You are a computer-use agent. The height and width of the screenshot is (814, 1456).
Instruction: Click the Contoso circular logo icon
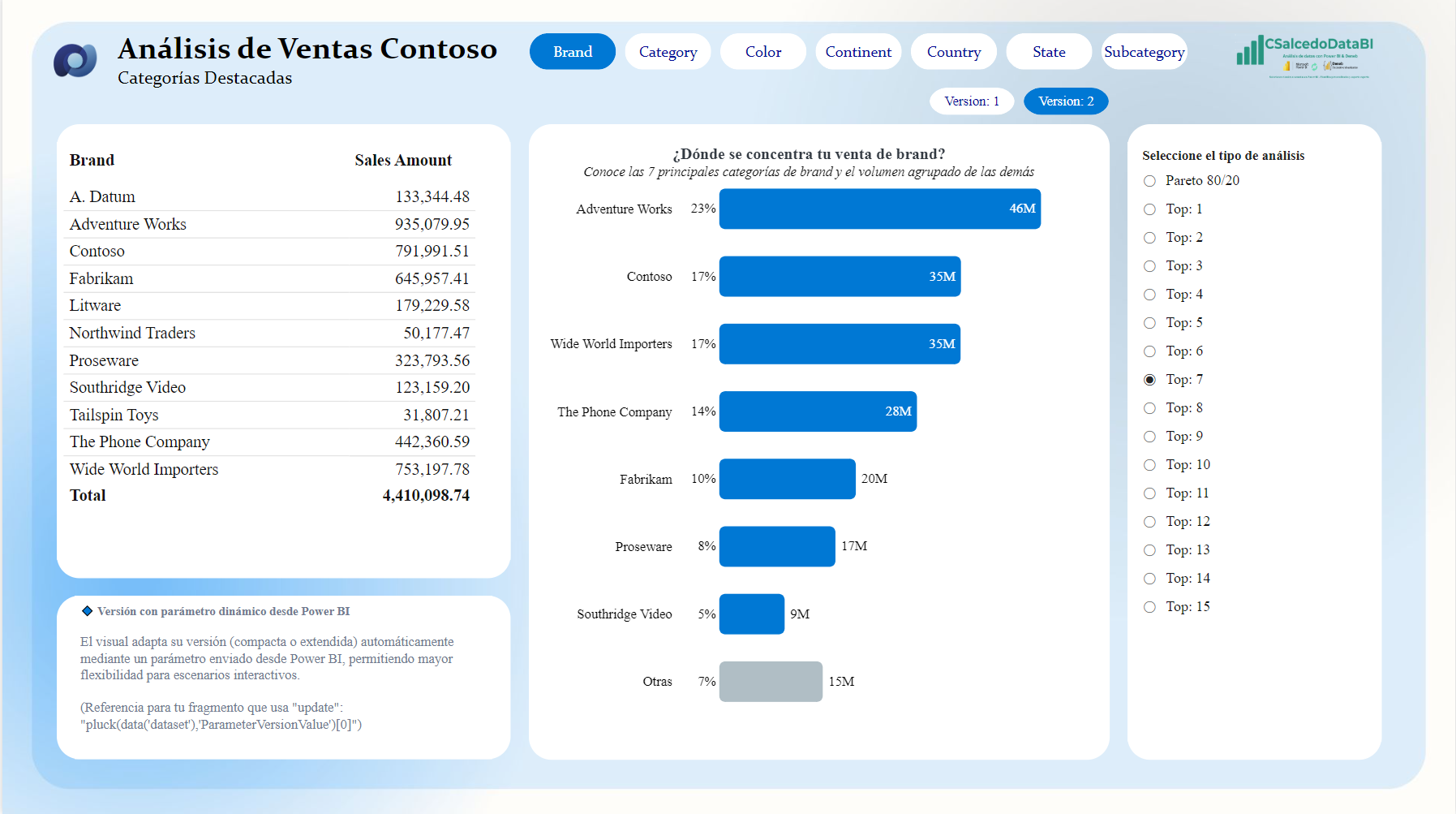click(75, 61)
